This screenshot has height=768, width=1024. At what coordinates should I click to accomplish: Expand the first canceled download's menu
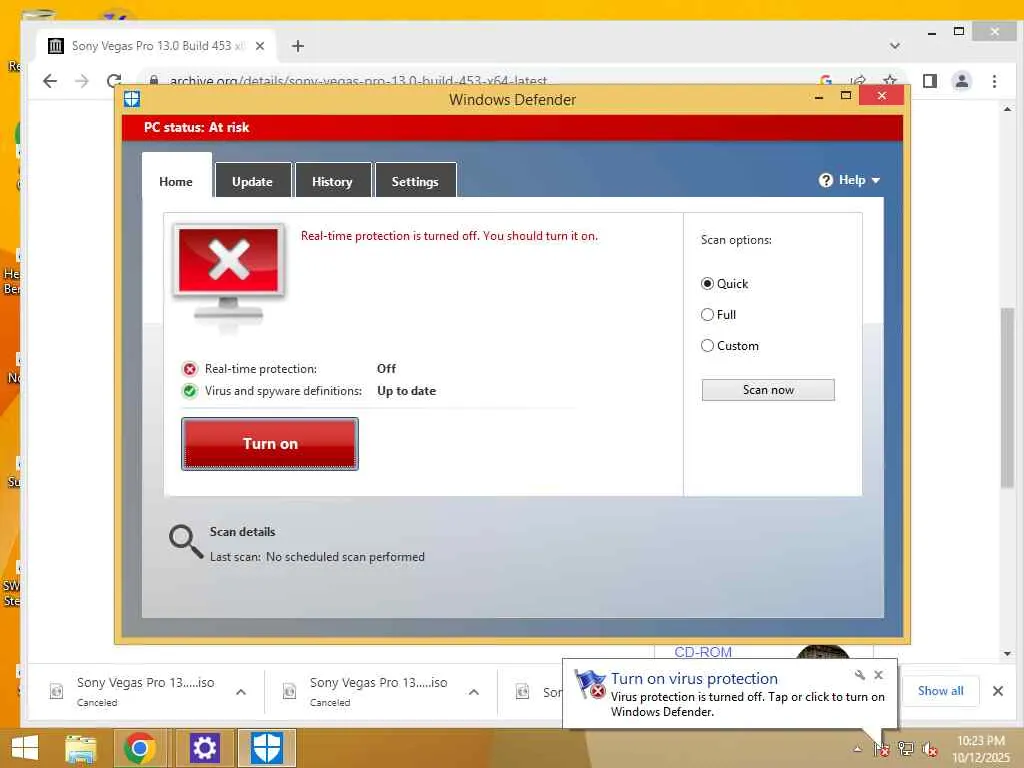(241, 692)
